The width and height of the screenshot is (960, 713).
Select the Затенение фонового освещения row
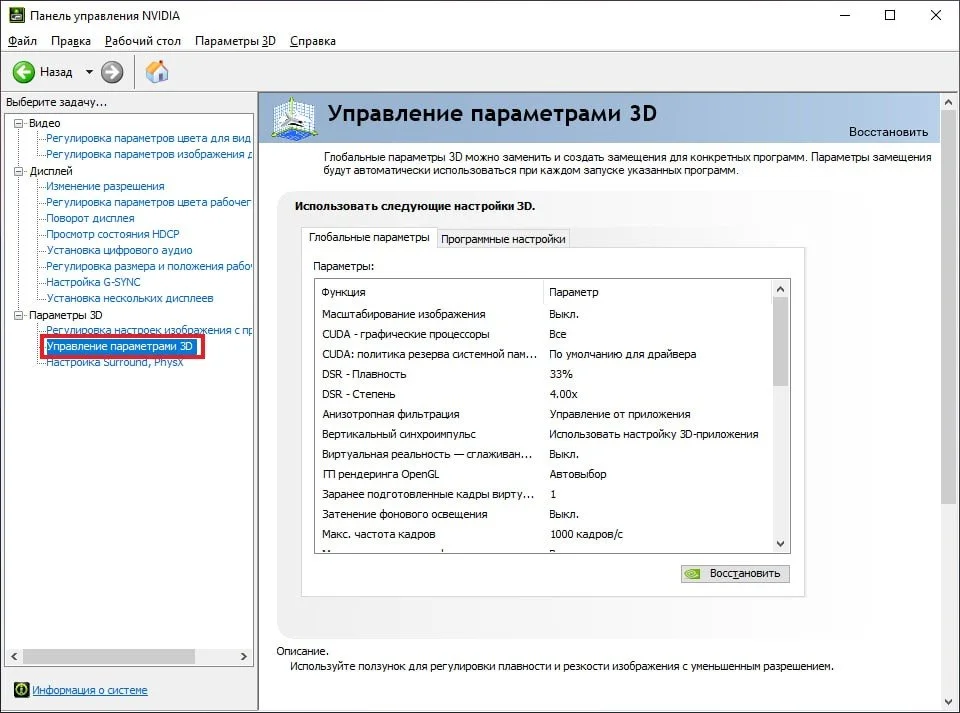pyautogui.click(x=543, y=514)
